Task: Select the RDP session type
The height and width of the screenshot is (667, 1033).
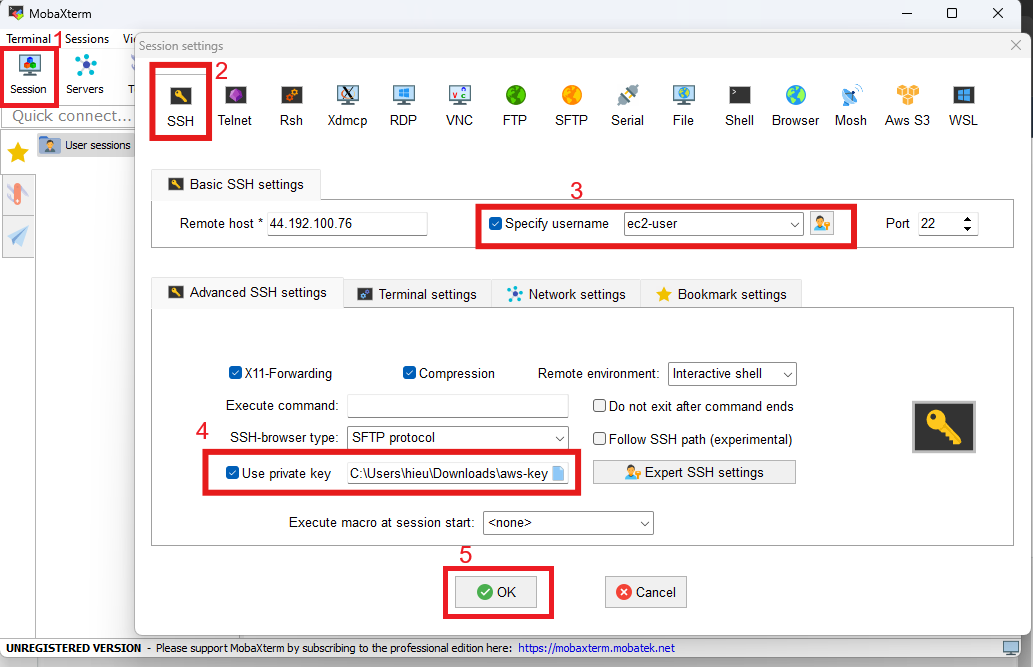Action: click(x=403, y=105)
